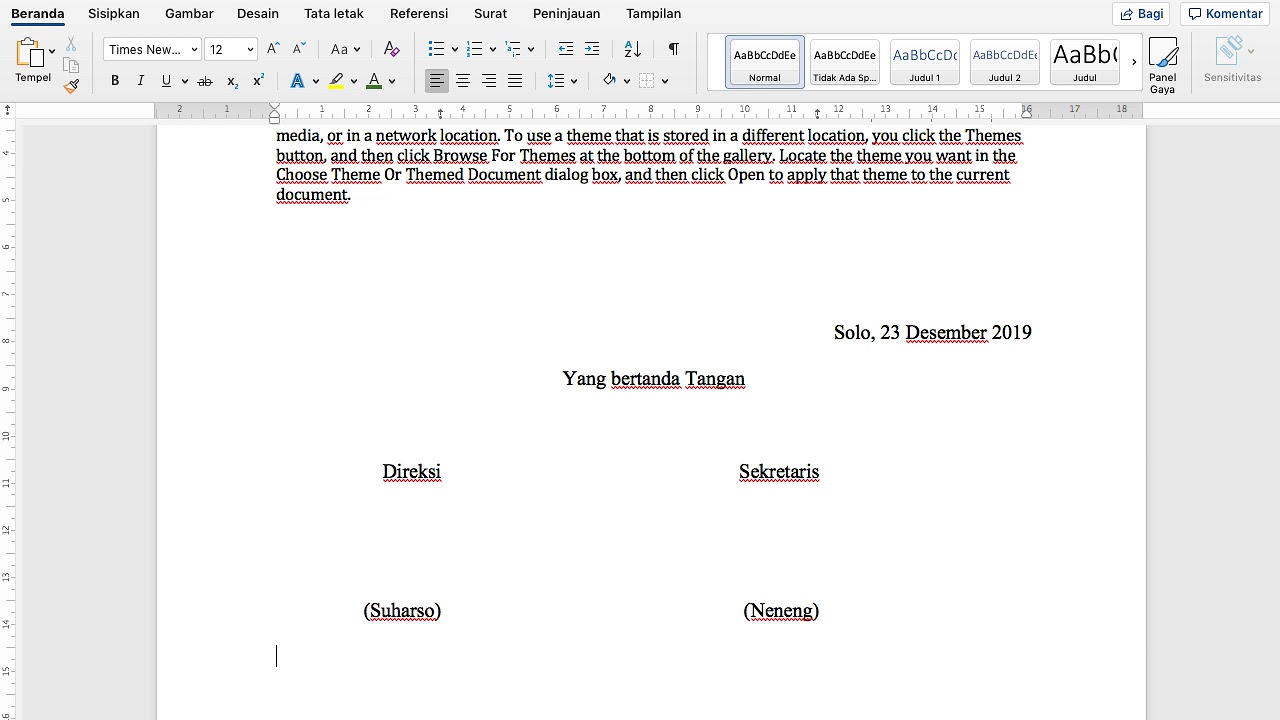Select the Format Painter brush icon
Viewport: 1280px width, 720px height.
(x=71, y=86)
